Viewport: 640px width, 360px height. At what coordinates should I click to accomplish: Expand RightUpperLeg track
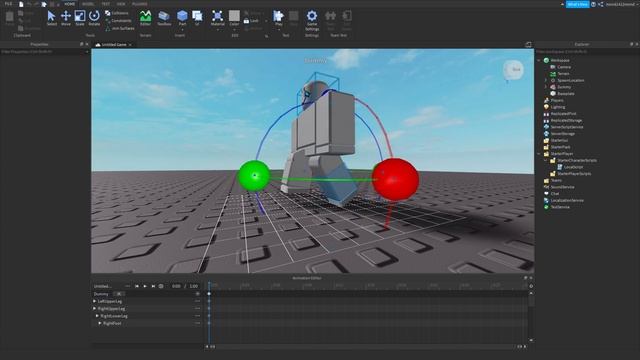[95, 309]
